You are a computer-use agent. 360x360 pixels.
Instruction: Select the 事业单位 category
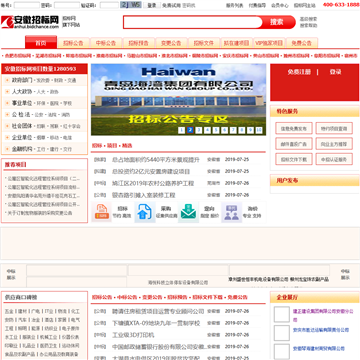pyautogui.click(x=22, y=103)
